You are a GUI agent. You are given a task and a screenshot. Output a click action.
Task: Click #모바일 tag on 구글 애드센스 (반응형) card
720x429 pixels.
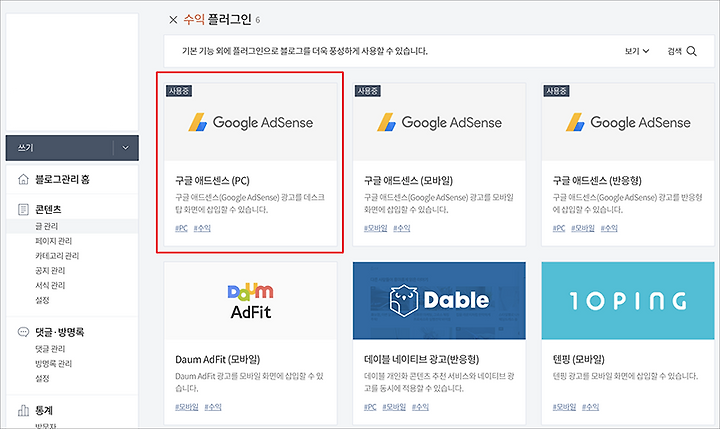click(x=583, y=228)
